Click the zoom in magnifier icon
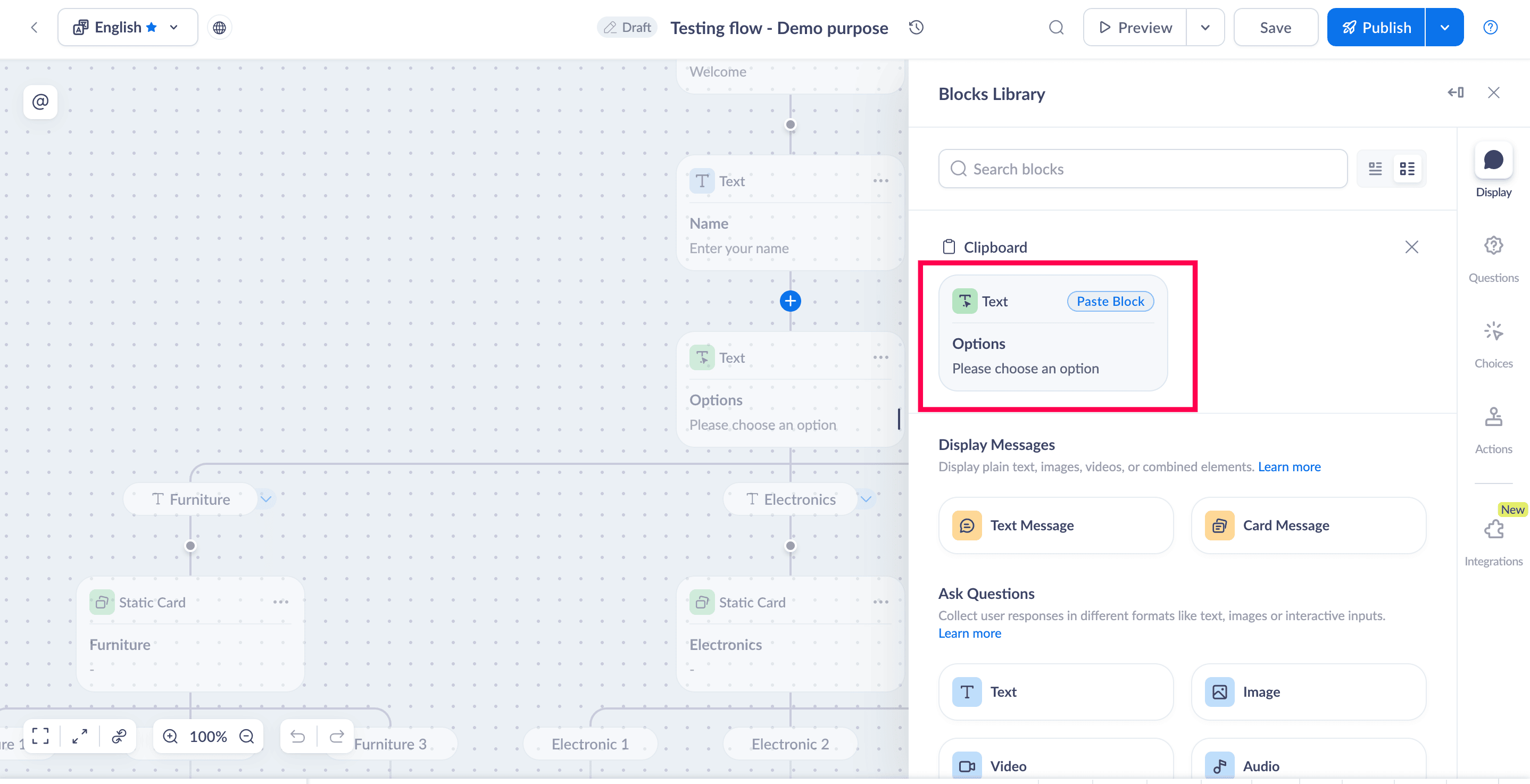The height and width of the screenshot is (784, 1530). click(x=170, y=737)
